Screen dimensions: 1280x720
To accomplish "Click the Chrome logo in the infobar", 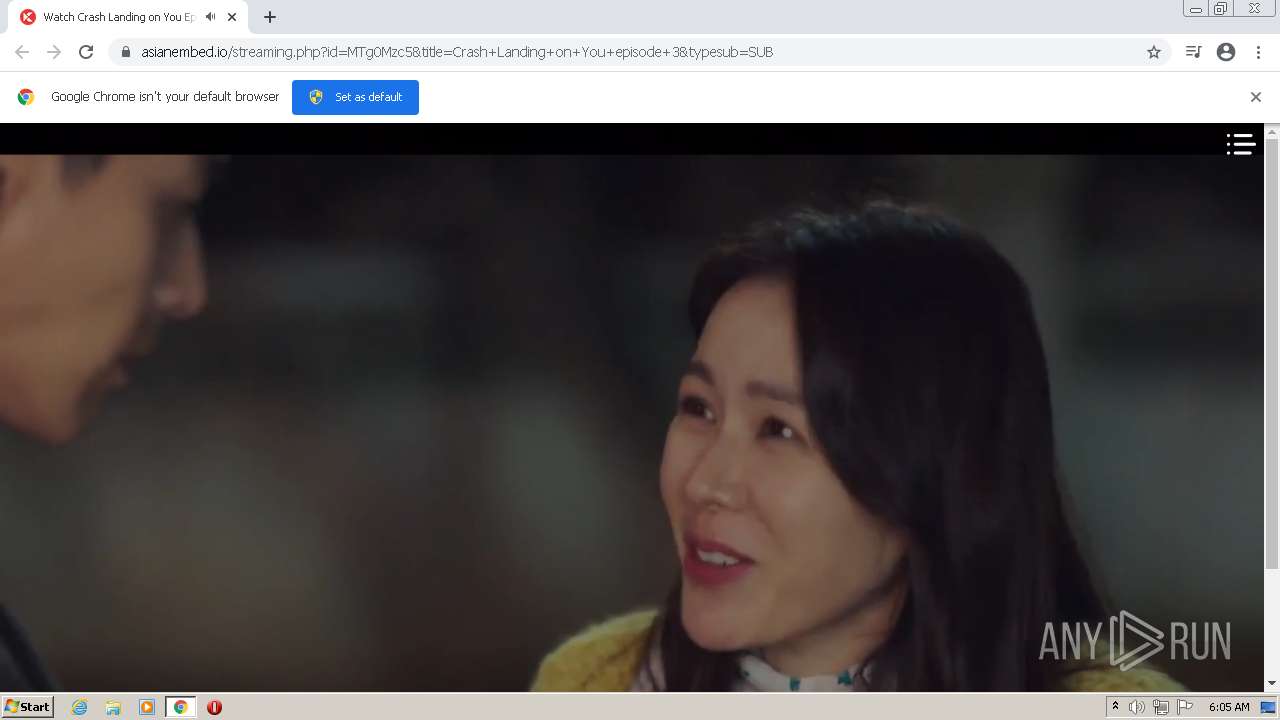I will [26, 97].
